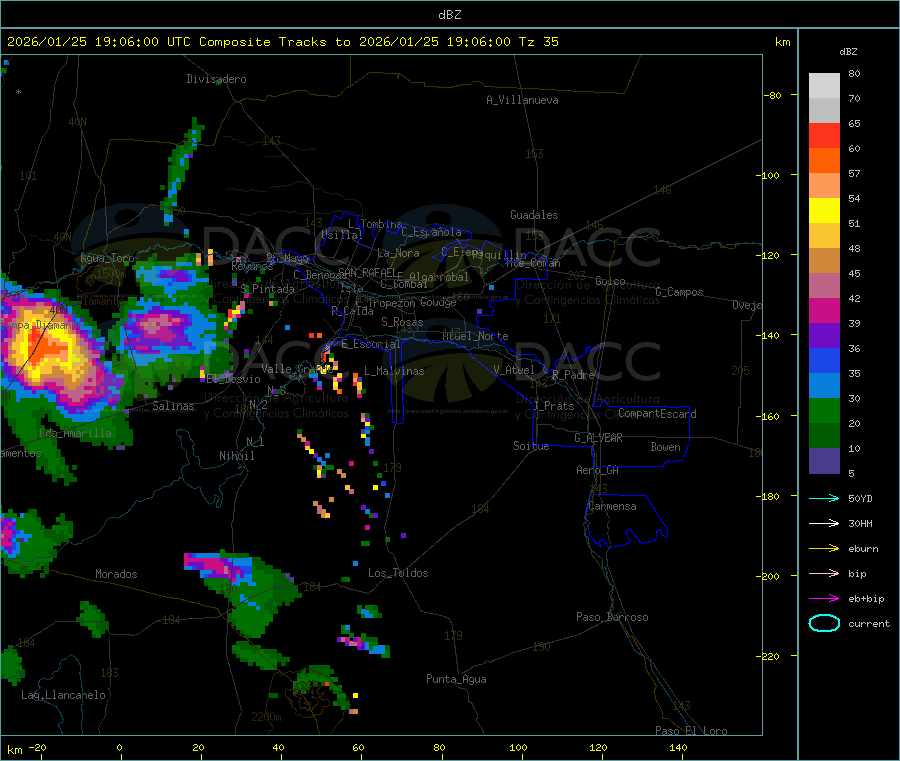Click the 'SAN_RAFAEL' map label
900x761 pixels.
pyautogui.click(x=367, y=272)
